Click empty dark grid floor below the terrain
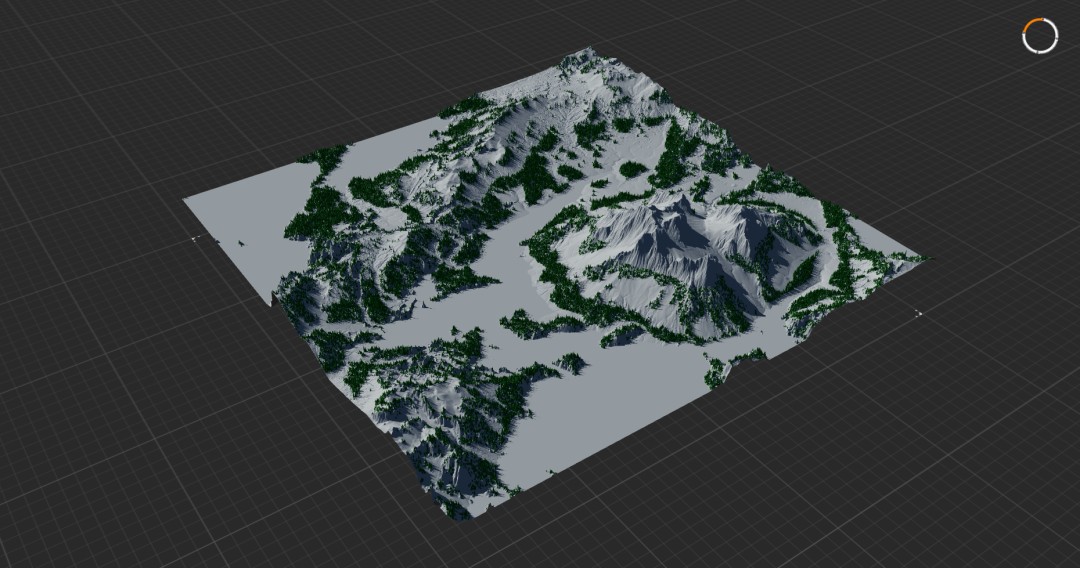This screenshot has height=568, width=1080. [689, 523]
